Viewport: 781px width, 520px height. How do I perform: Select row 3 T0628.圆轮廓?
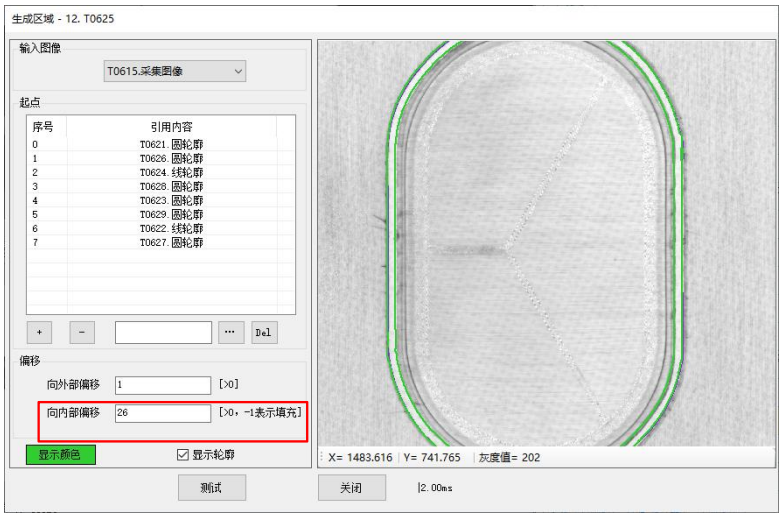click(x=170, y=186)
